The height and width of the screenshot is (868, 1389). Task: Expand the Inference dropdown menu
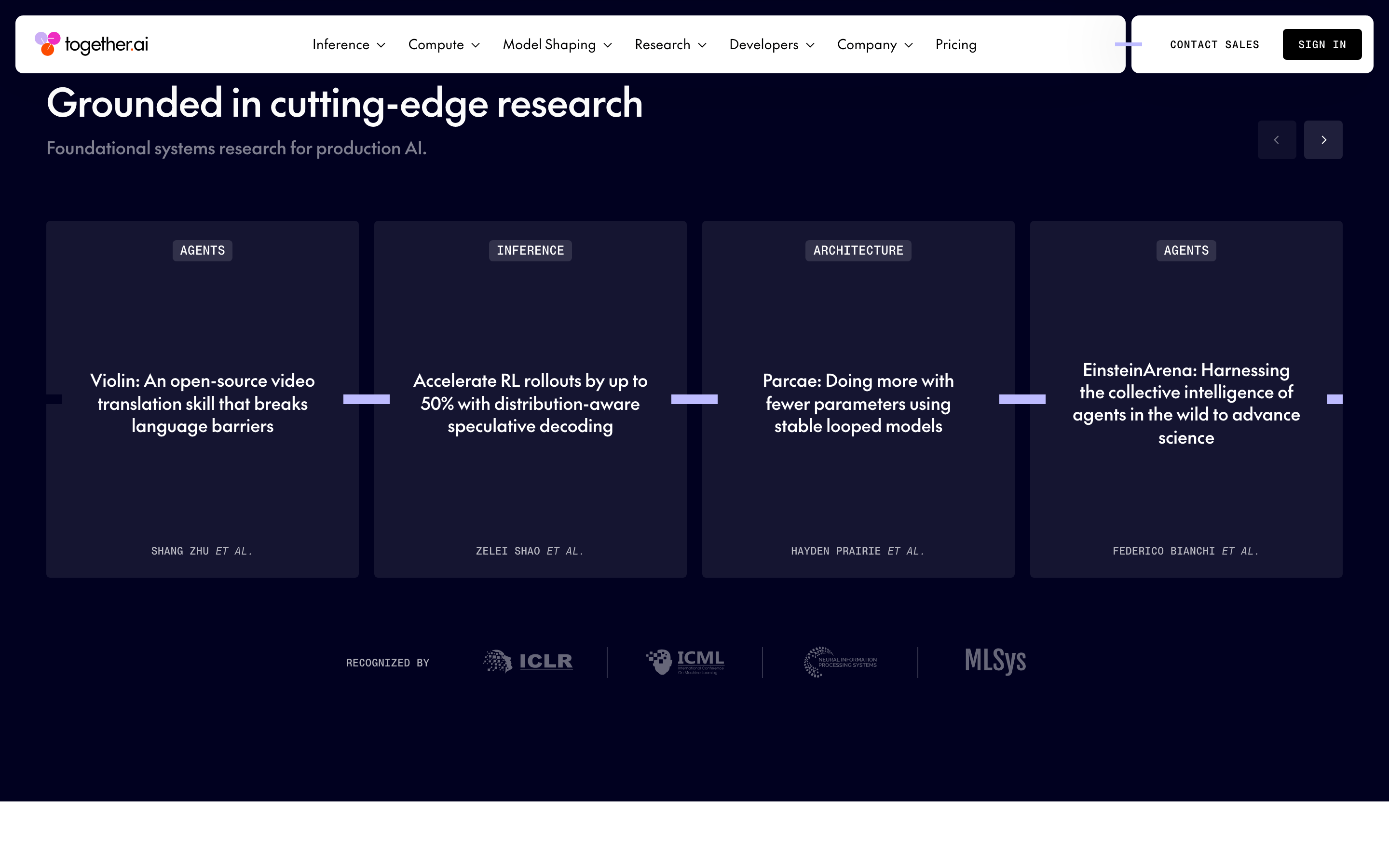[348, 45]
